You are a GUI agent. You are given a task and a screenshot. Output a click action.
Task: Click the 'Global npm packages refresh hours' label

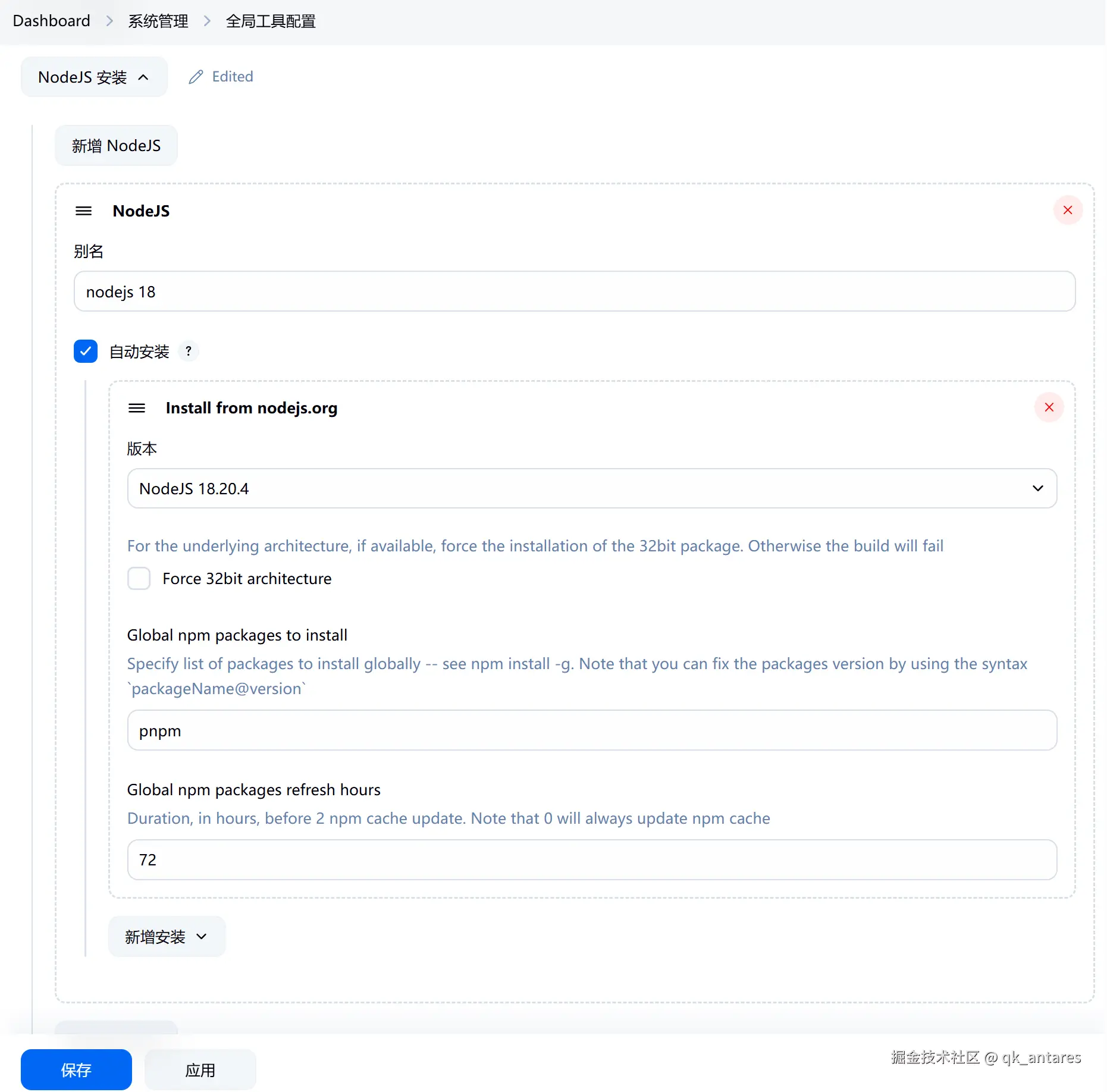tap(254, 790)
